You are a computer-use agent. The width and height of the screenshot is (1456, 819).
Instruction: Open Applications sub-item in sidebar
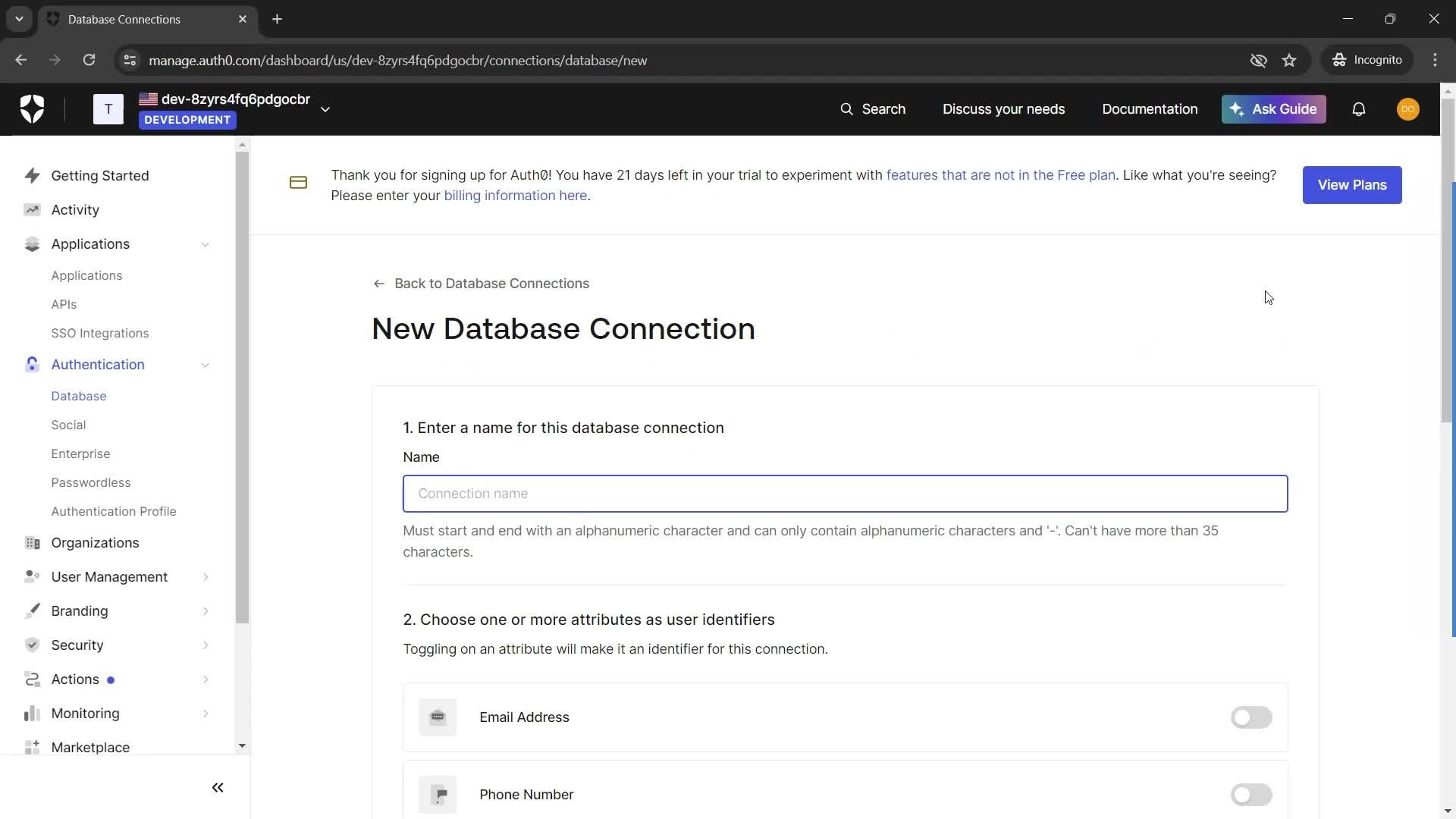(86, 276)
